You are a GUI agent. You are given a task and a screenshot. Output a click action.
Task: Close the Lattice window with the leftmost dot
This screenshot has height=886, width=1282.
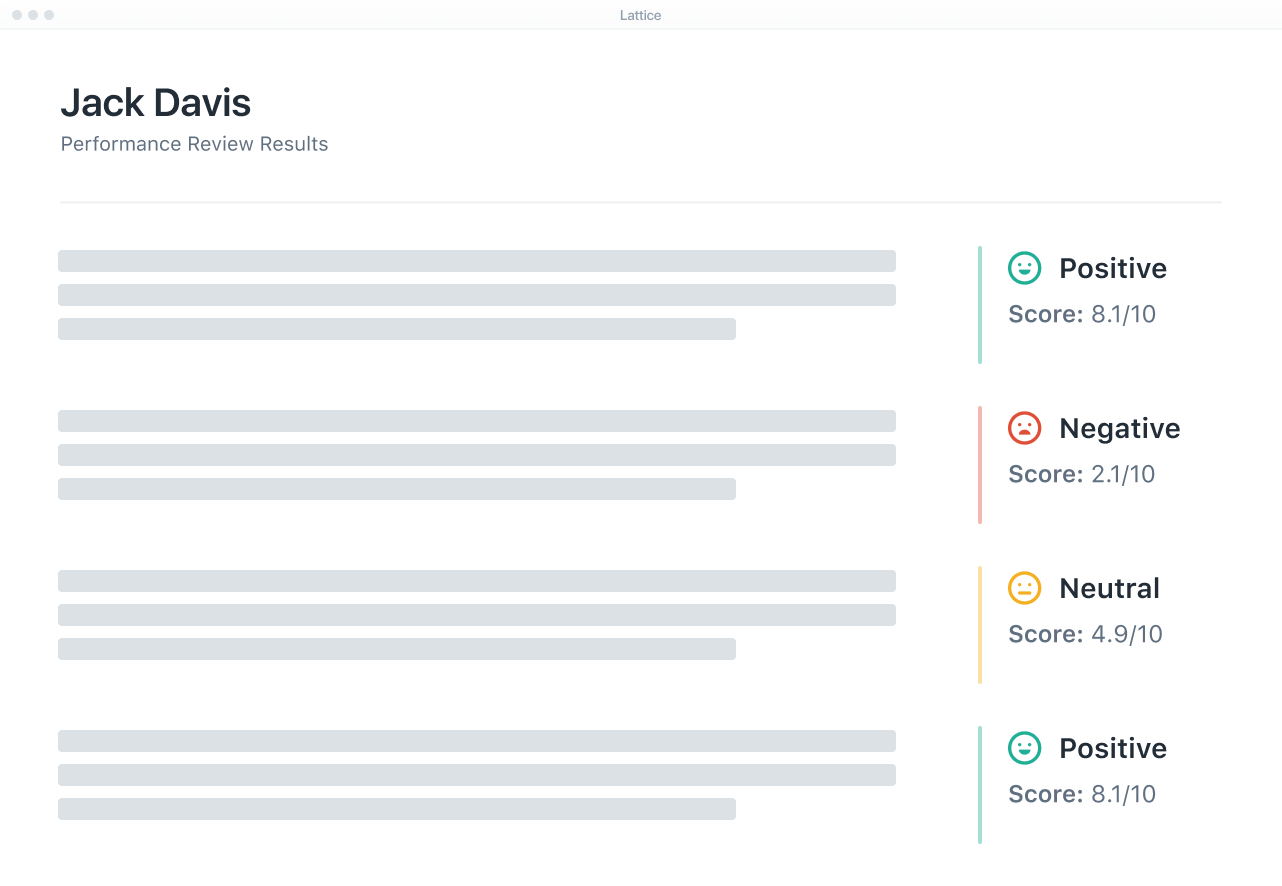[x=17, y=15]
